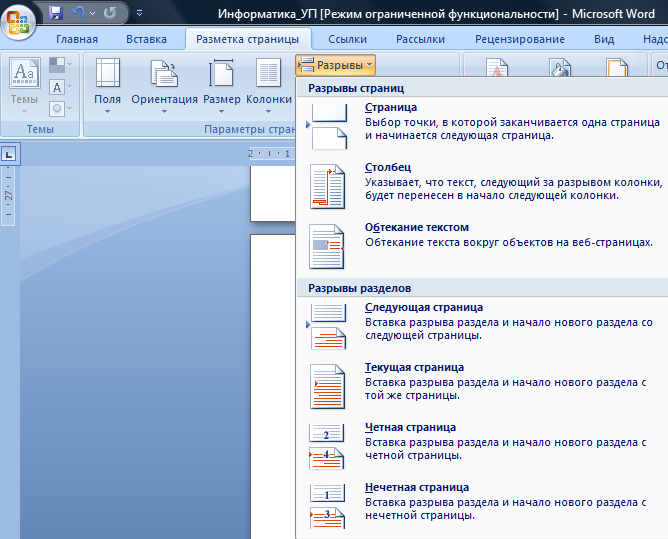
Task: Choose Обтекание текстом break
Action: coord(482,246)
